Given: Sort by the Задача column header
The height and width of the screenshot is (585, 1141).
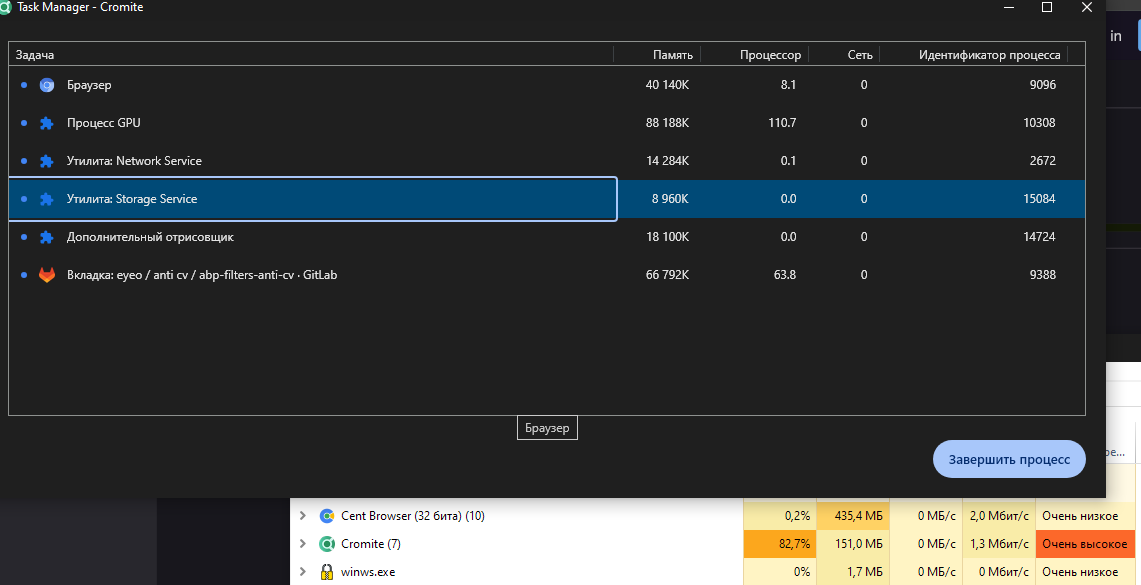Looking at the screenshot, I should pos(35,55).
